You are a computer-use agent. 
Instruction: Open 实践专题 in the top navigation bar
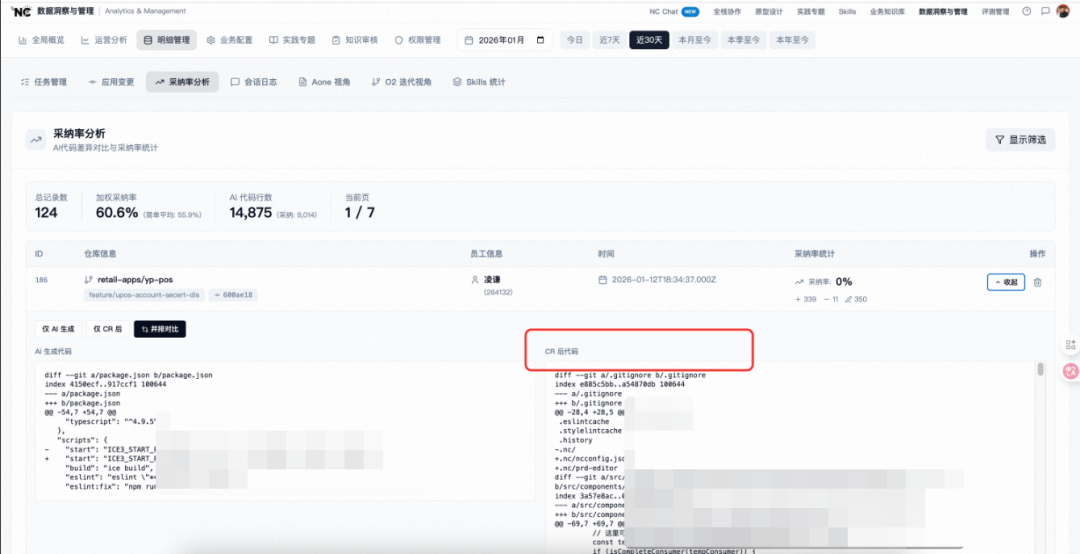811,12
